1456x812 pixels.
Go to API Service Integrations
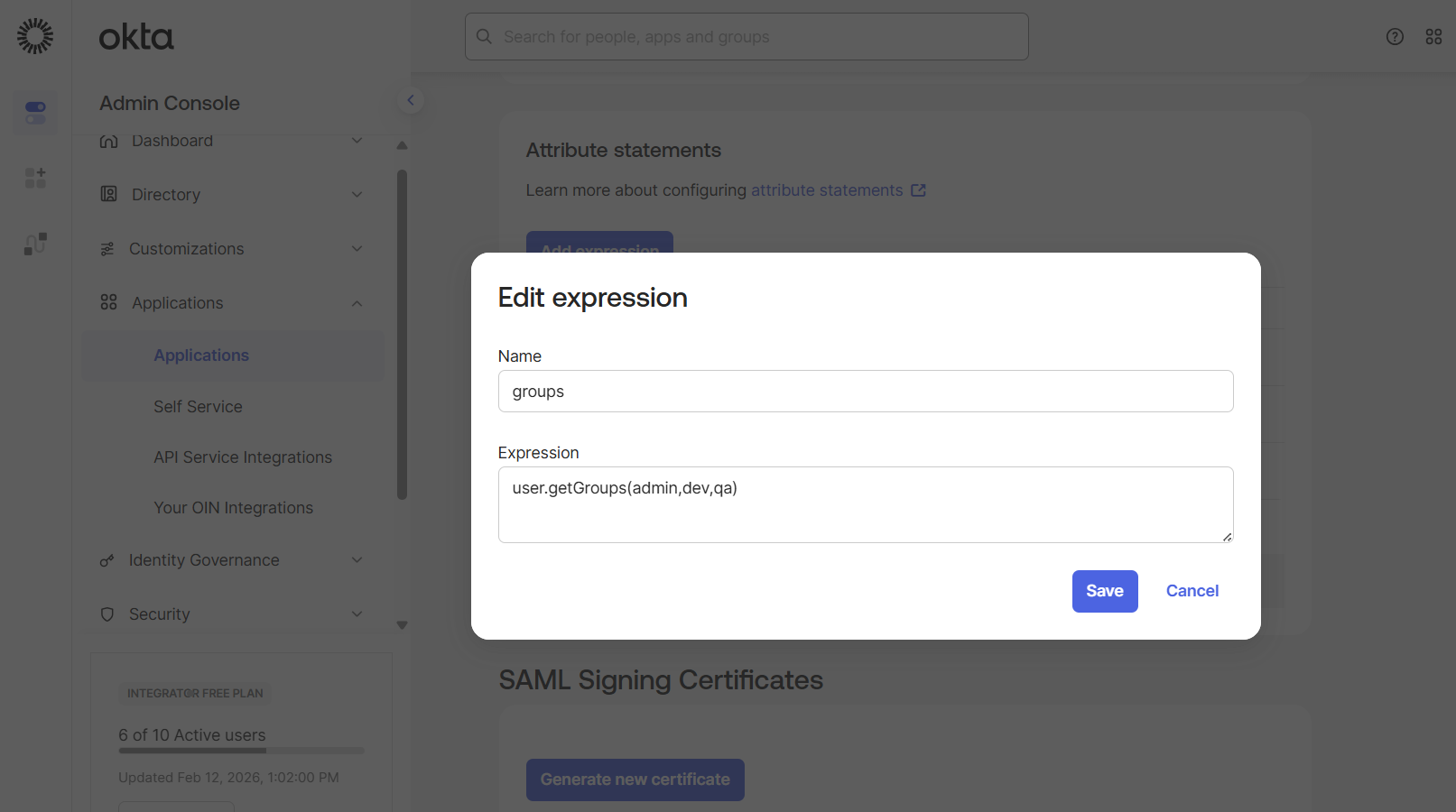243,457
